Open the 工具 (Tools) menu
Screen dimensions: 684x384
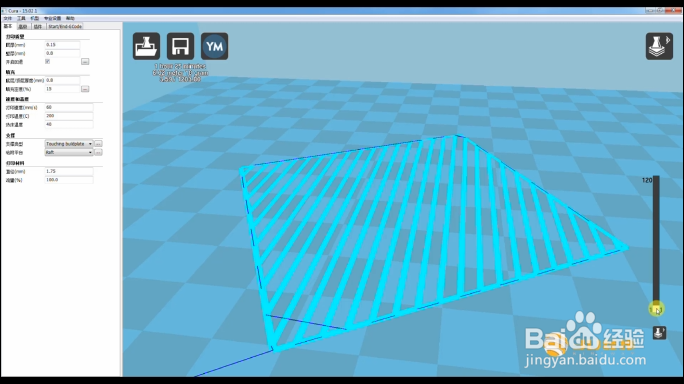click(x=21, y=18)
